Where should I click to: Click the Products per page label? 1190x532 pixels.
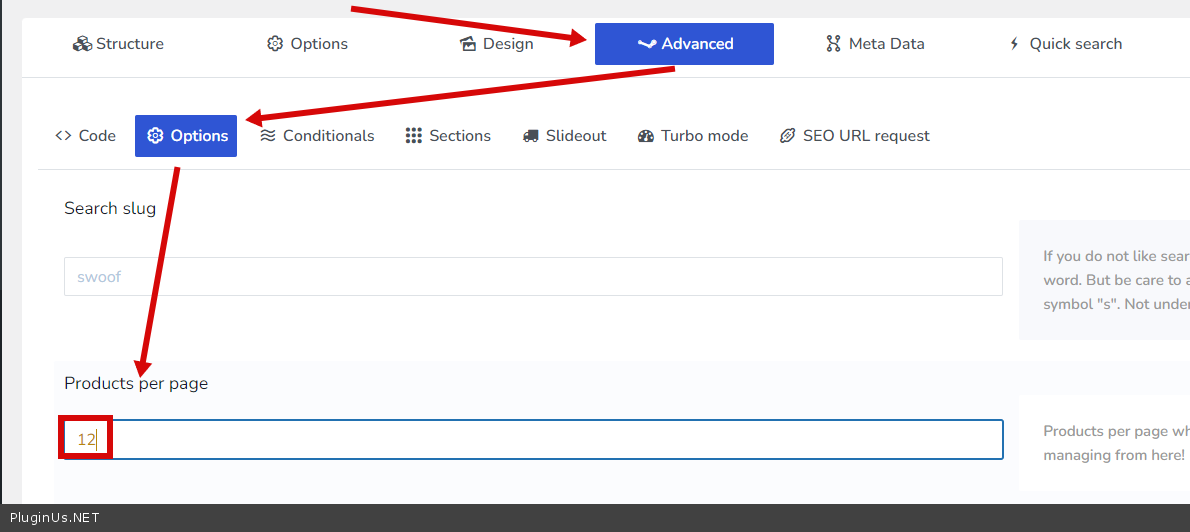[136, 383]
